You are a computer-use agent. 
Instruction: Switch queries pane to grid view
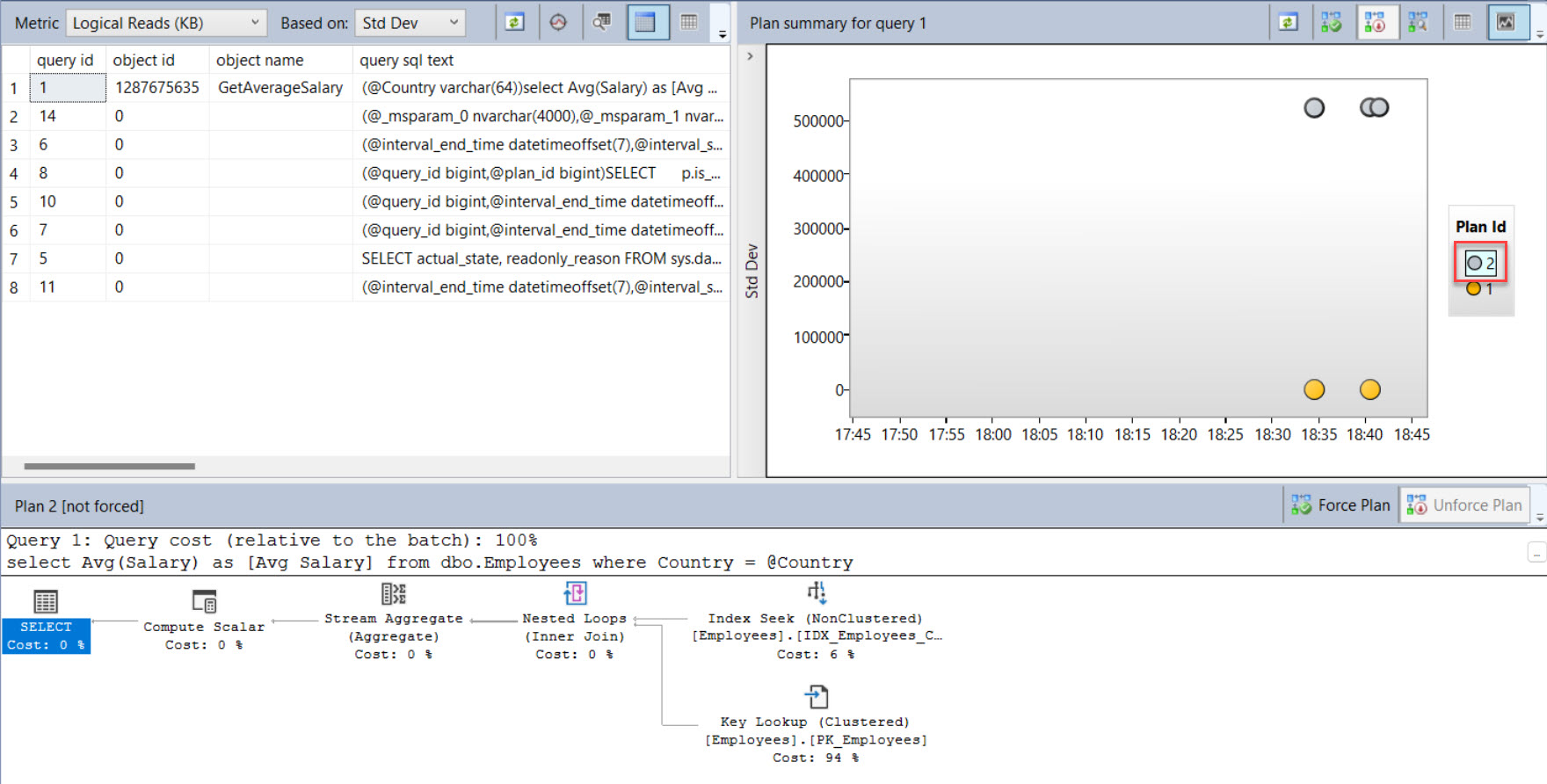[x=646, y=23]
